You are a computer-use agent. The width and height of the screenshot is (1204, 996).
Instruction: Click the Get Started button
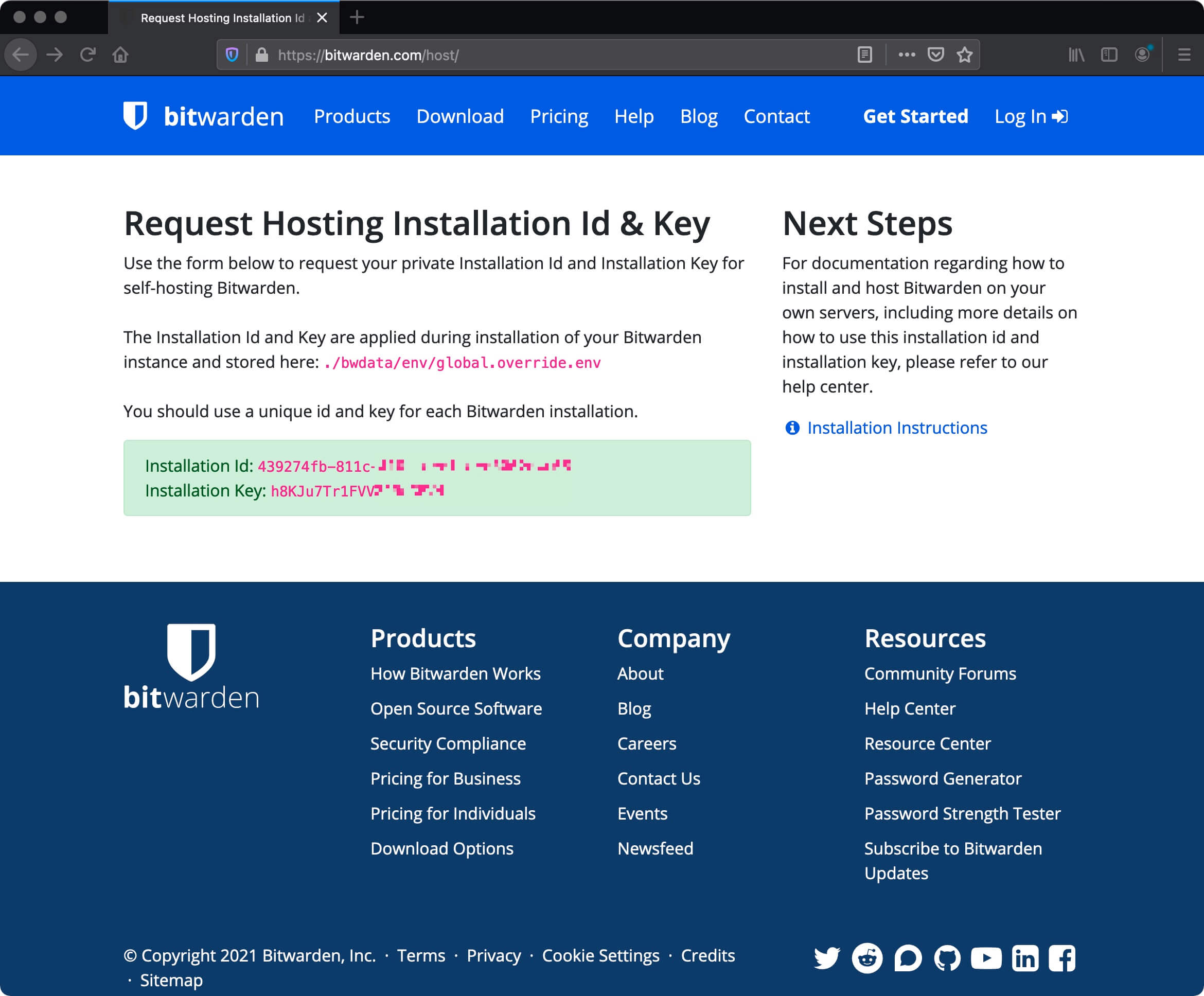click(x=916, y=116)
